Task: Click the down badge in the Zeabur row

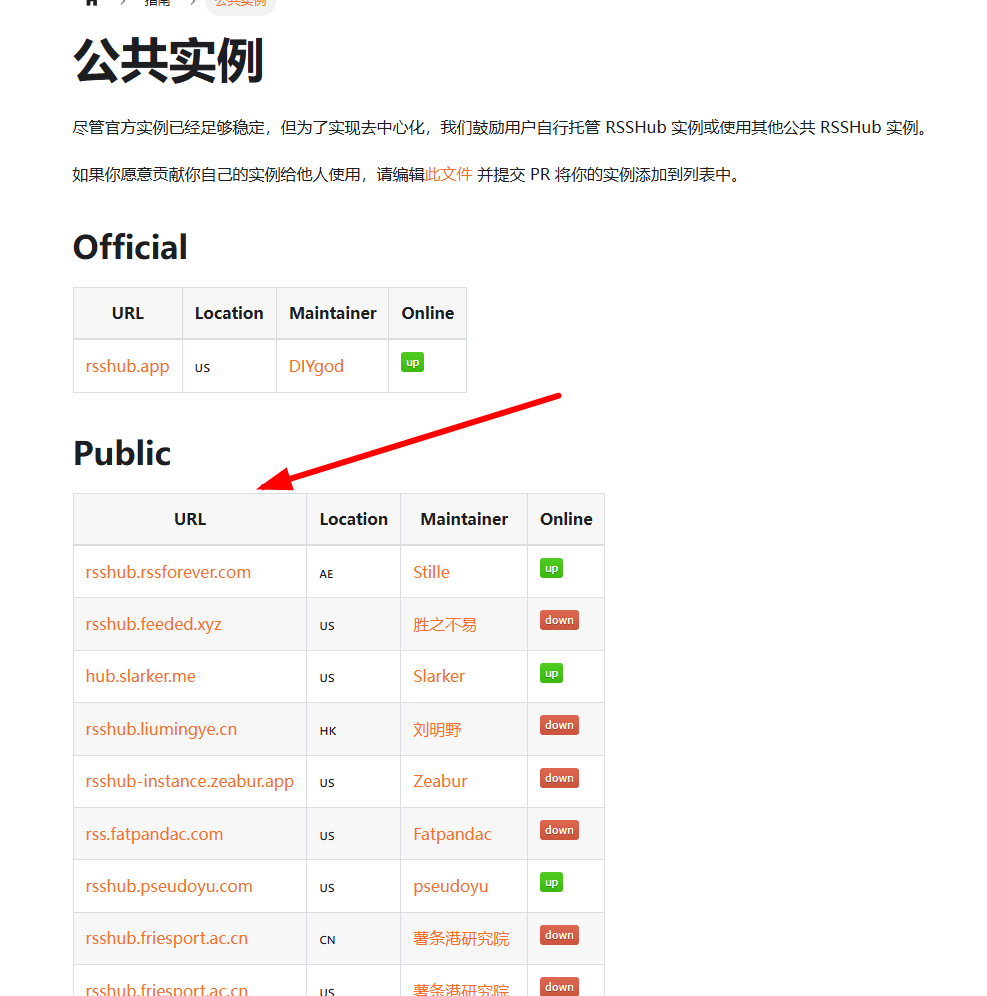Action: coord(560,778)
